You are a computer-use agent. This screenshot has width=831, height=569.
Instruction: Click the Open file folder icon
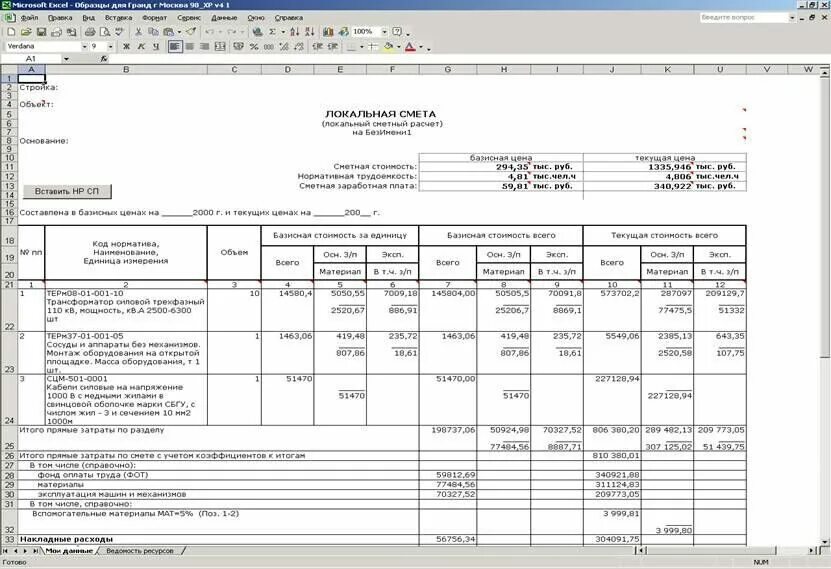tap(26, 32)
